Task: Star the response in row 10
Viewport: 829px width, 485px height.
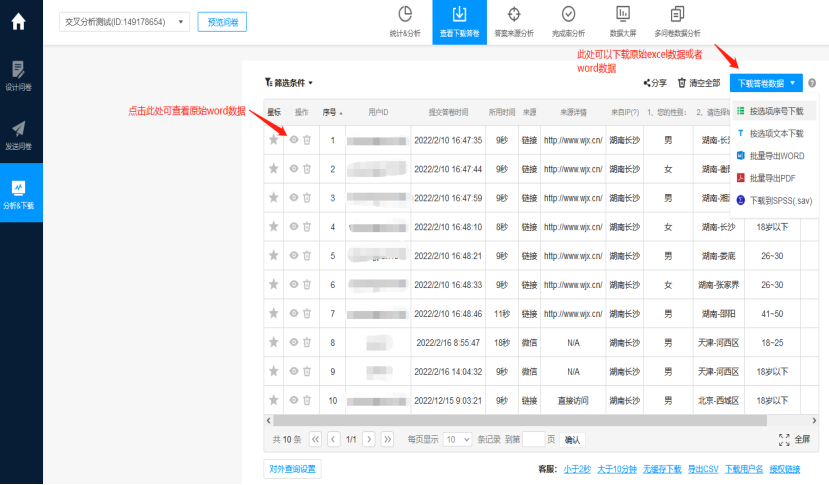Action: coord(273,400)
